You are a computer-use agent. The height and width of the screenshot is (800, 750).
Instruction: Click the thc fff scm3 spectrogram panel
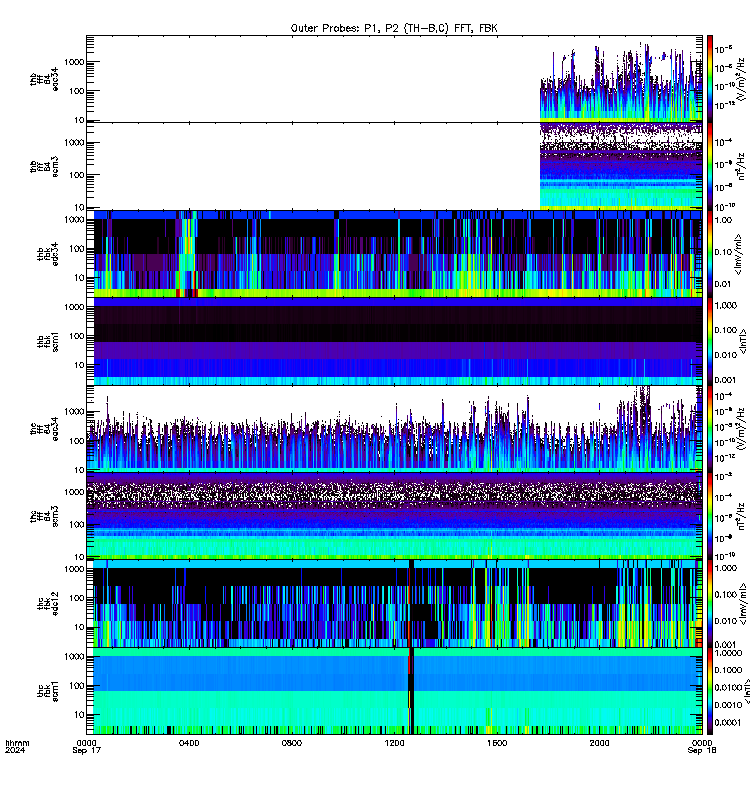tap(394, 516)
